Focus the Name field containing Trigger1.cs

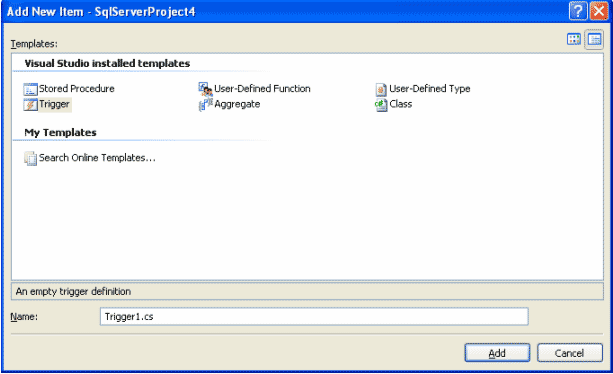(x=314, y=317)
